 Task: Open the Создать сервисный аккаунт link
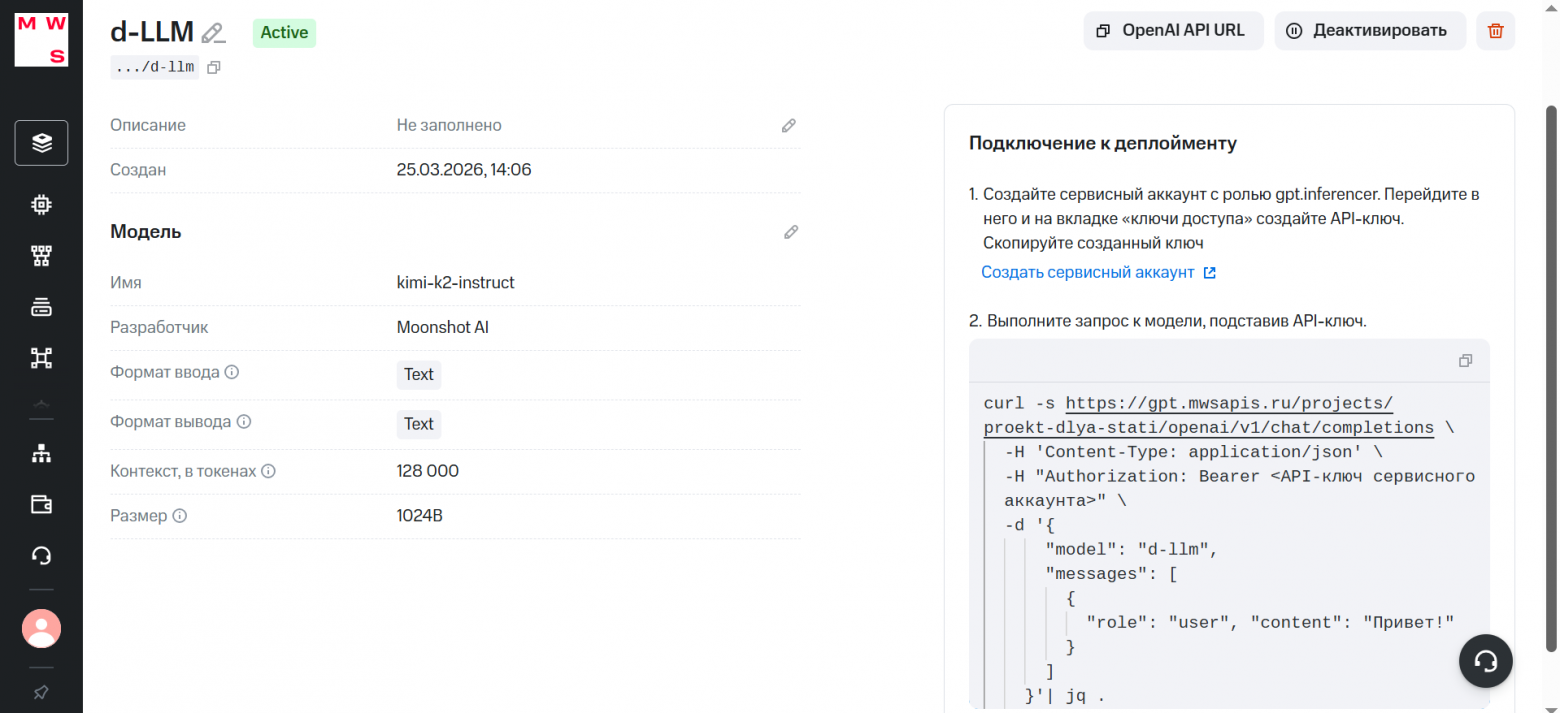1089,271
